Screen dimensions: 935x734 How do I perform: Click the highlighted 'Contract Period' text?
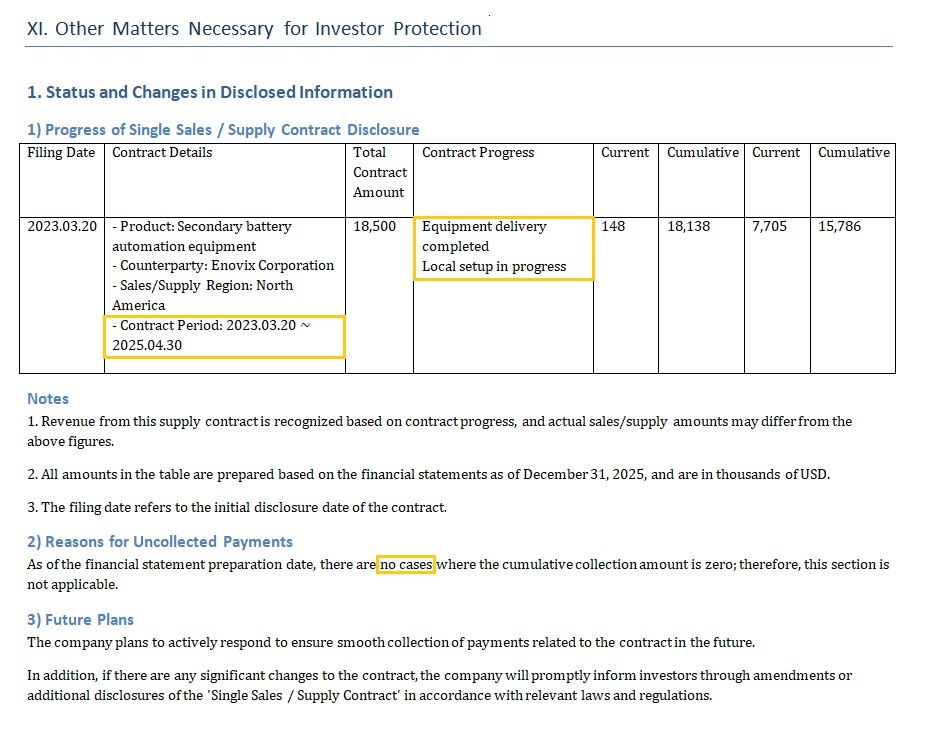point(224,335)
